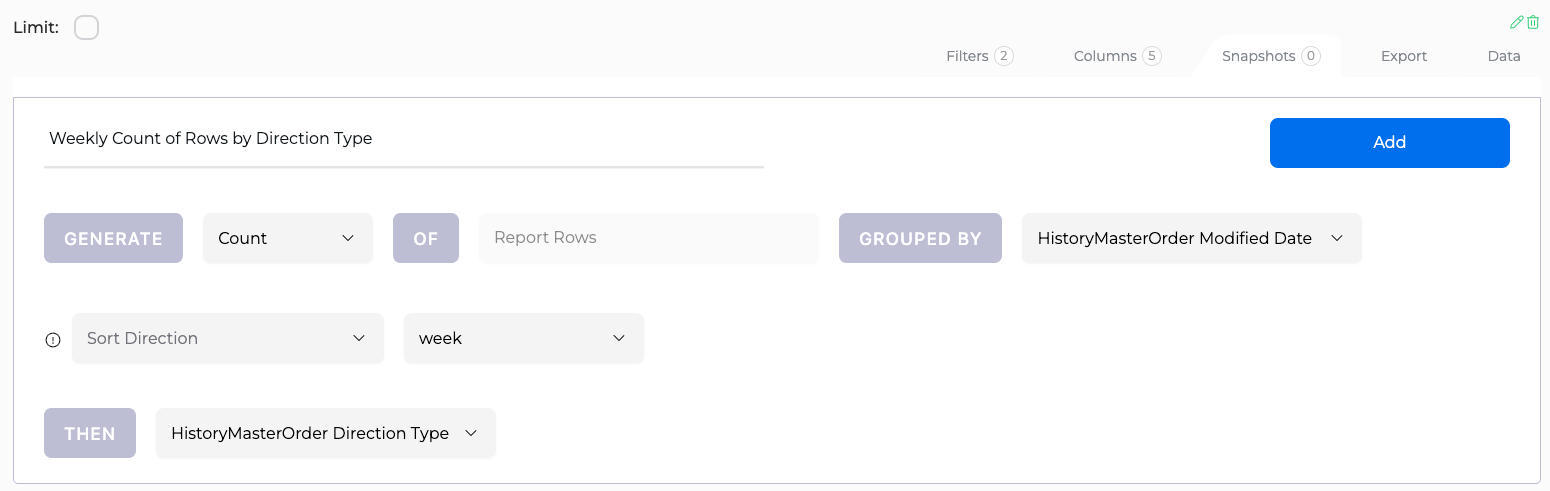
Task: Click the THEN label block
Action: tap(90, 433)
